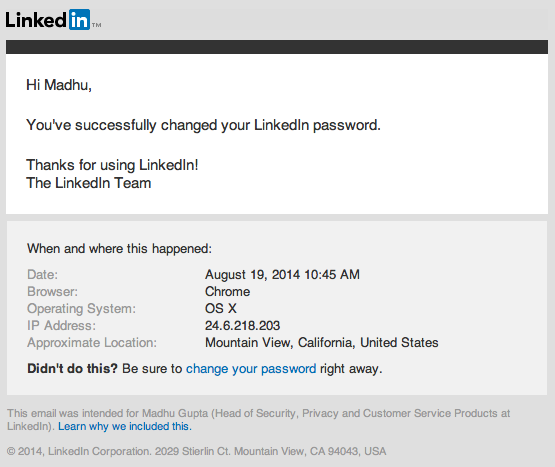Click the location 'Mountain View, California, United States'
The width and height of the screenshot is (555, 467).
tap(321, 343)
